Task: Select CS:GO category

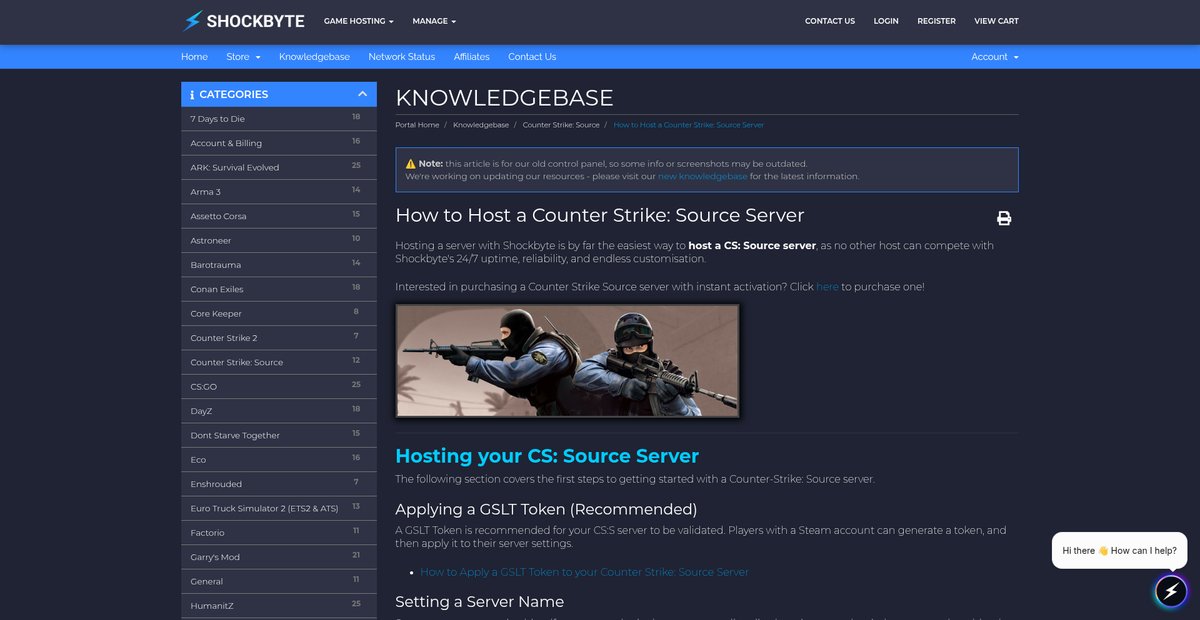Action: [x=279, y=386]
